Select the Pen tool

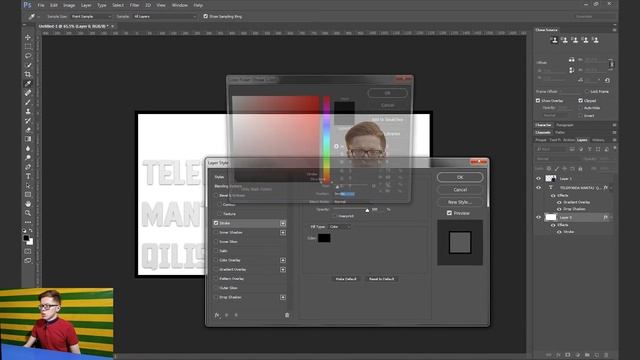click(x=28, y=167)
